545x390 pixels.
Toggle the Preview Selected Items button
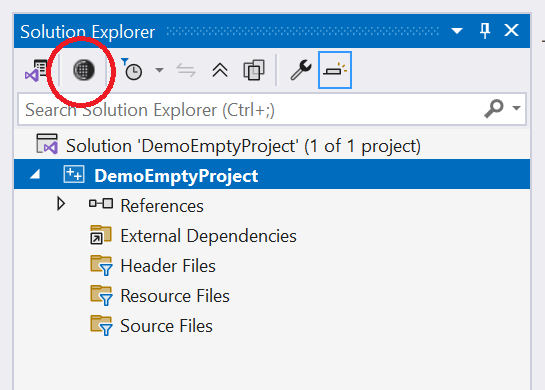pyautogui.click(x=335, y=70)
